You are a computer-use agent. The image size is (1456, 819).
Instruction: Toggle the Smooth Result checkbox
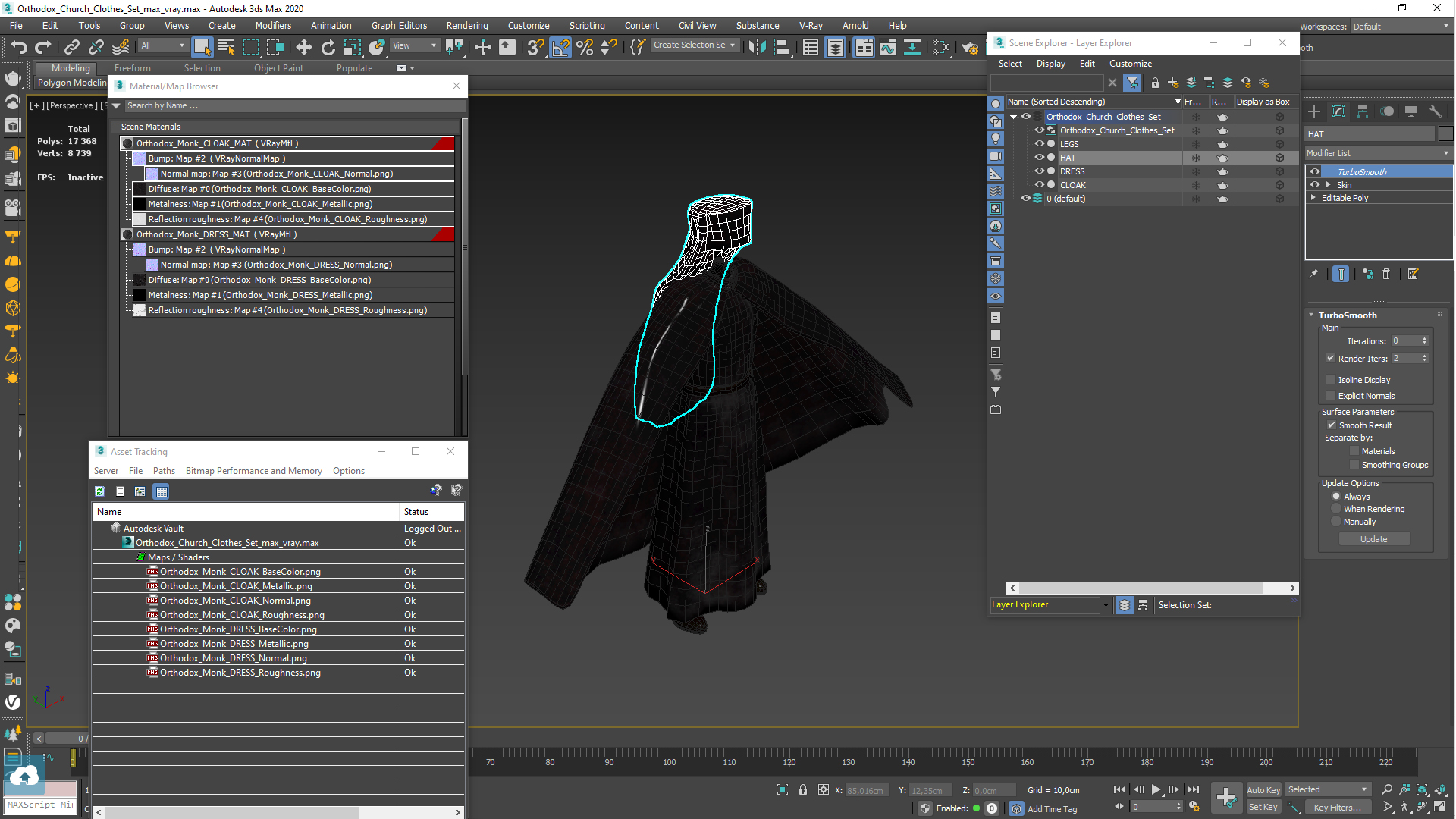tap(1331, 425)
